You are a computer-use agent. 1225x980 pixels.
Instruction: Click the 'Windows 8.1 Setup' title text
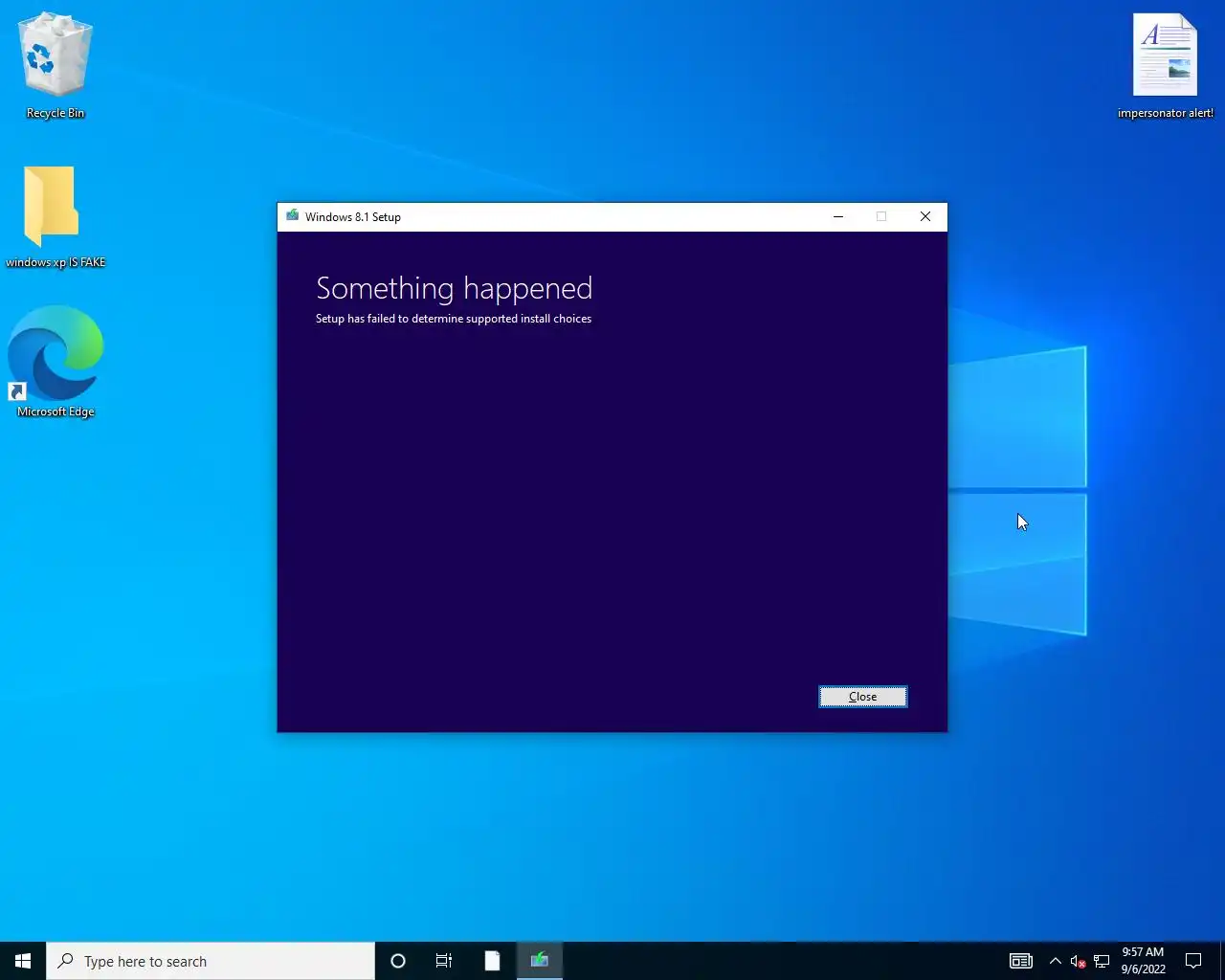[353, 217]
